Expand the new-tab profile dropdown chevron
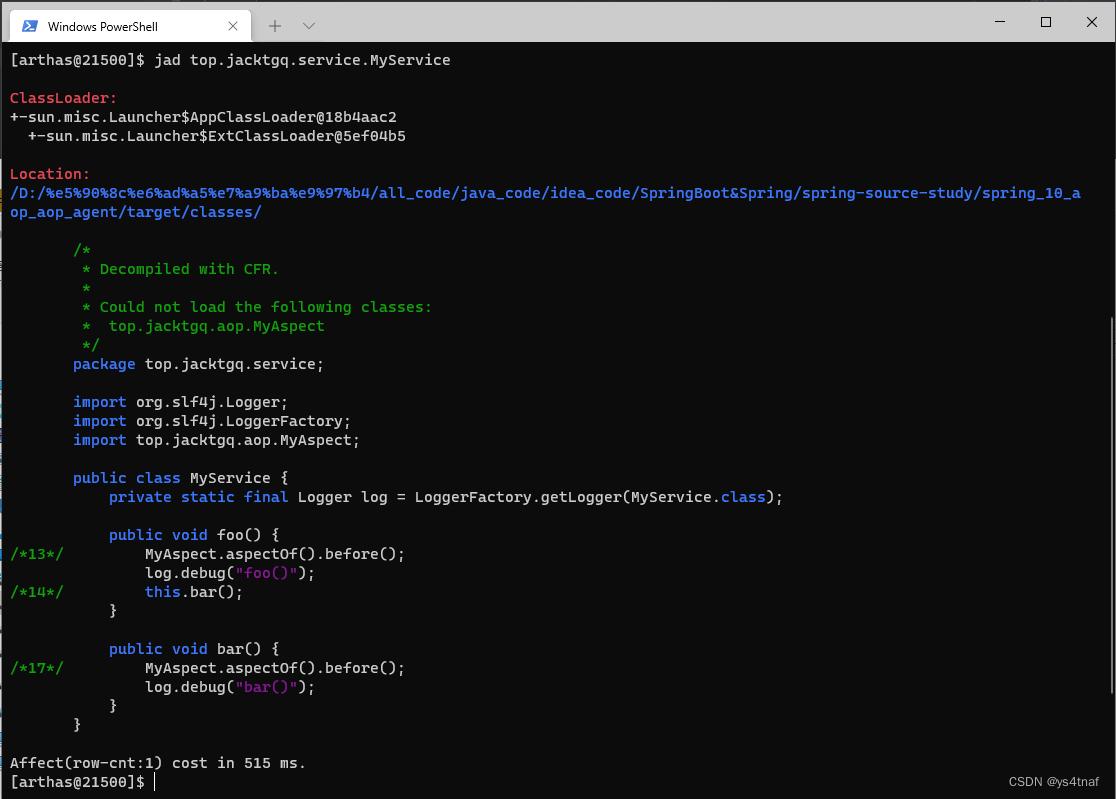Image resolution: width=1116 pixels, height=799 pixels. pyautogui.click(x=309, y=25)
